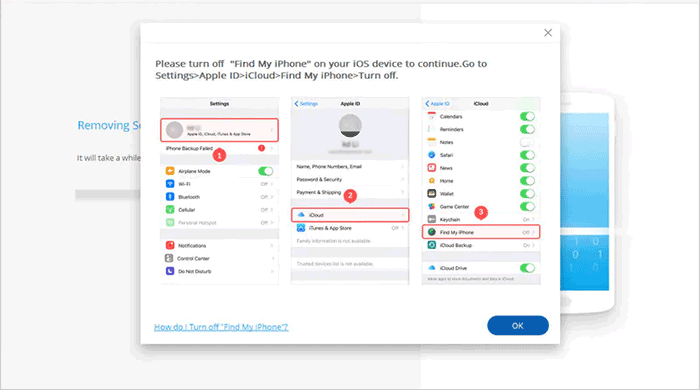Click the Wallet icon in iCloud list
The image size is (700, 390).
(x=432, y=194)
